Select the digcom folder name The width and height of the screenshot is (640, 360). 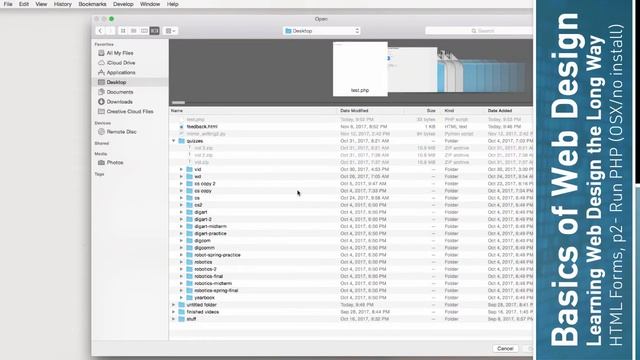coord(202,241)
